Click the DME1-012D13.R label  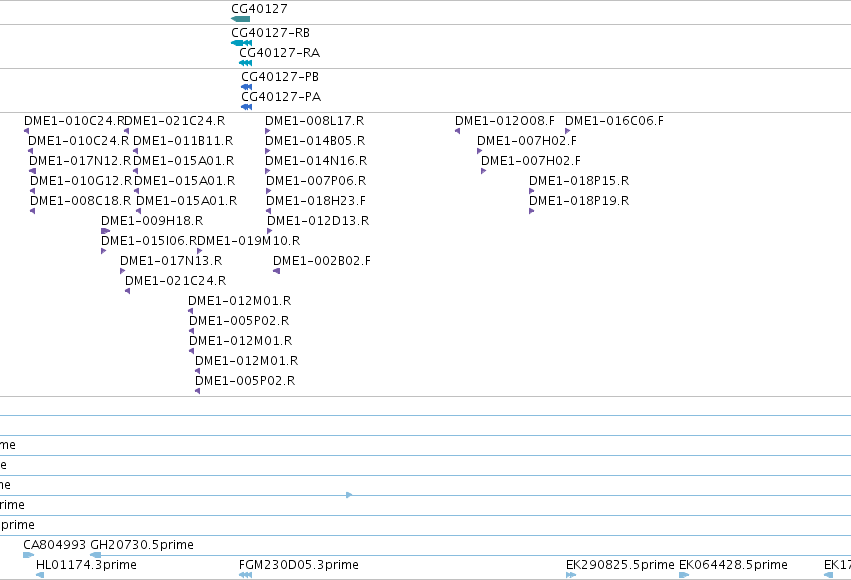(318, 221)
